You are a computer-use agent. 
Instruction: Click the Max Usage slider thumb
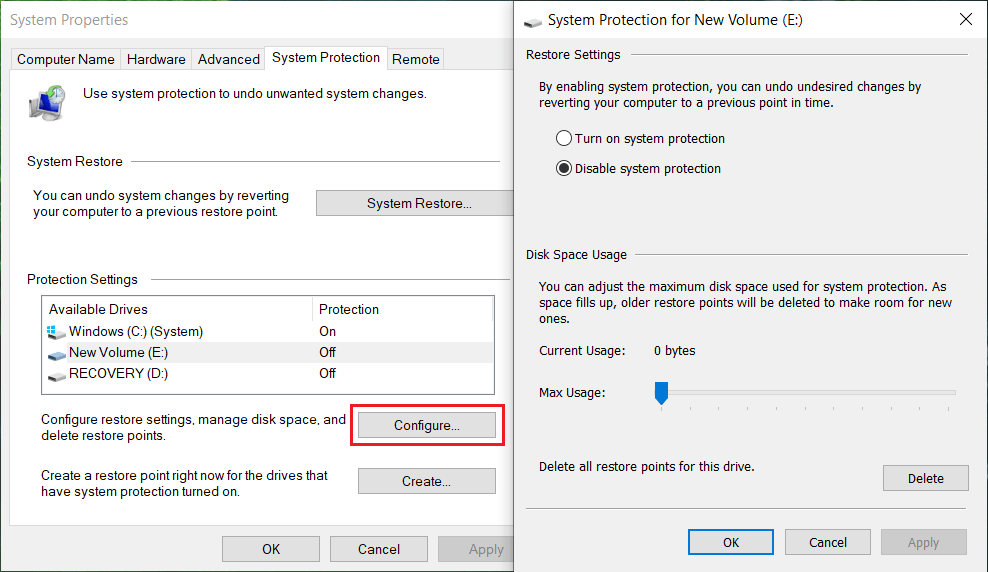coord(661,393)
